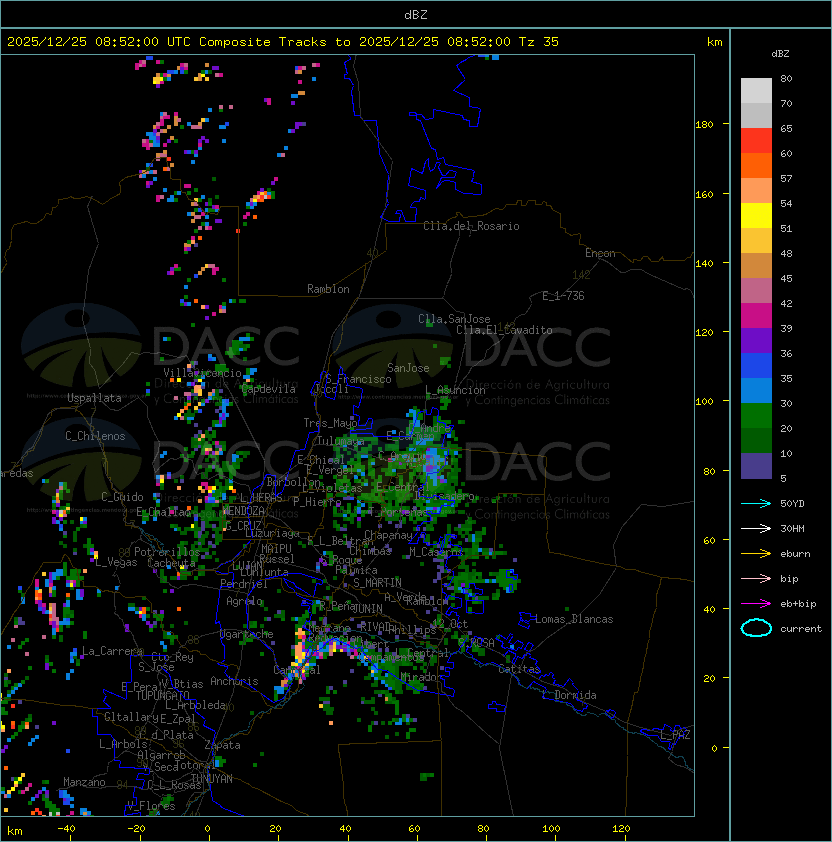Viewport: 832px width, 842px height.
Task: Click the 100 km vertical axis tick
Action: pos(704,401)
